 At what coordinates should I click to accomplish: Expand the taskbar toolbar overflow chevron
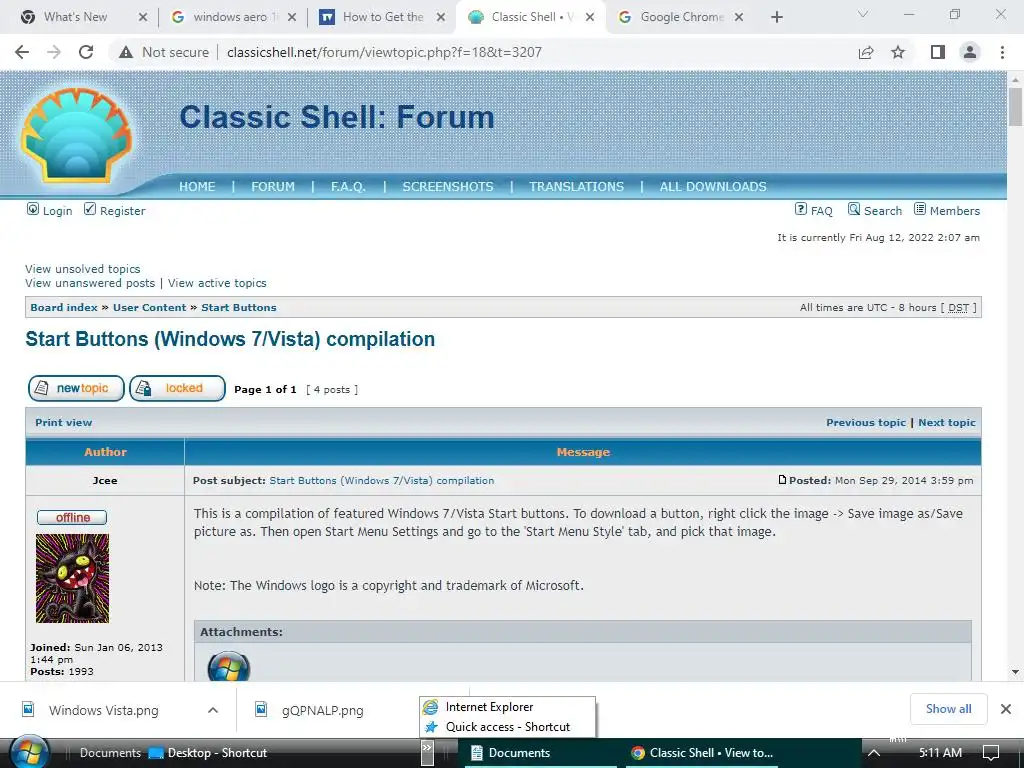coord(427,752)
